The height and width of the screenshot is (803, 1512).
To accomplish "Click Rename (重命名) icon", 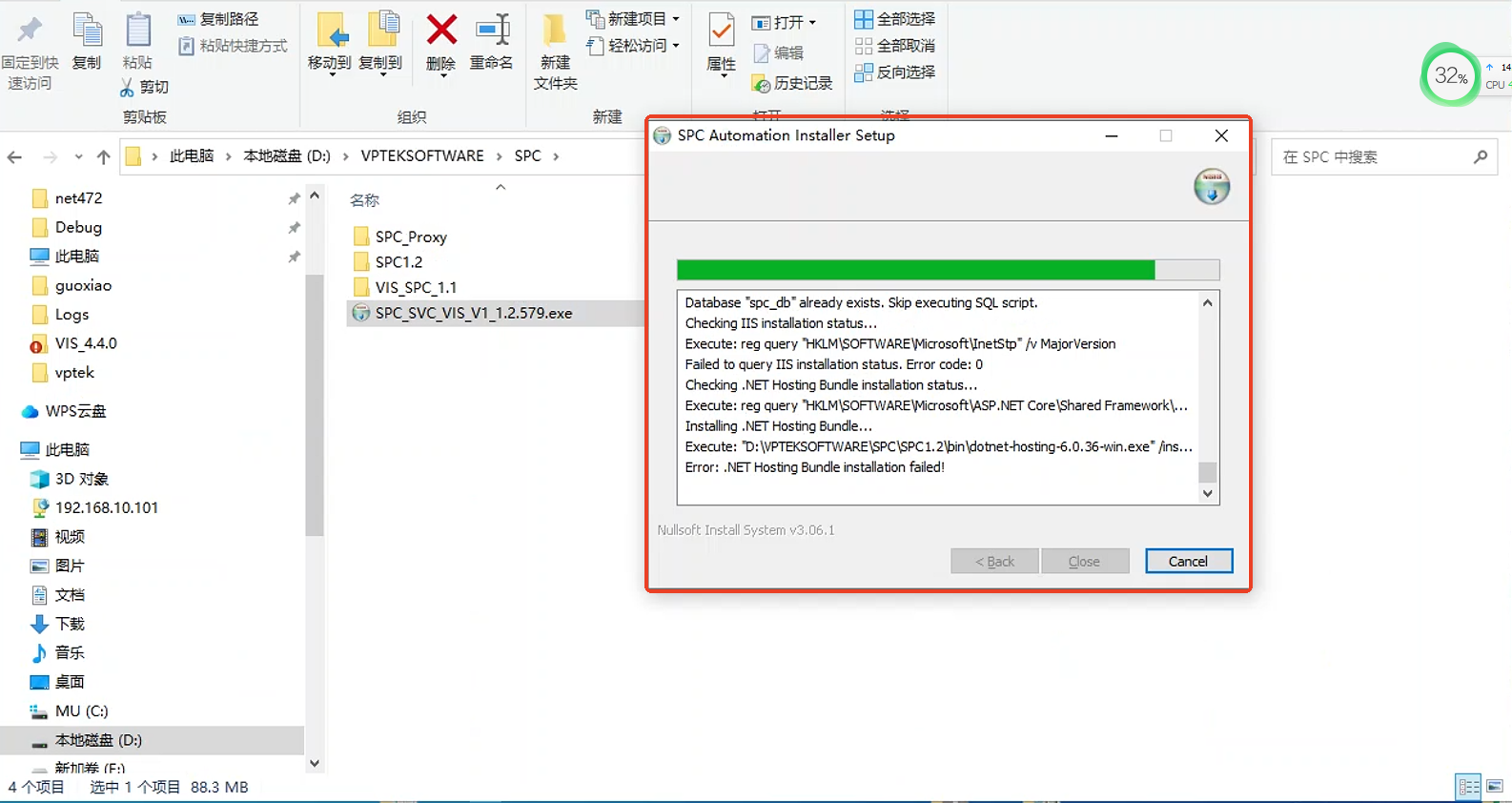I will pyautogui.click(x=492, y=30).
